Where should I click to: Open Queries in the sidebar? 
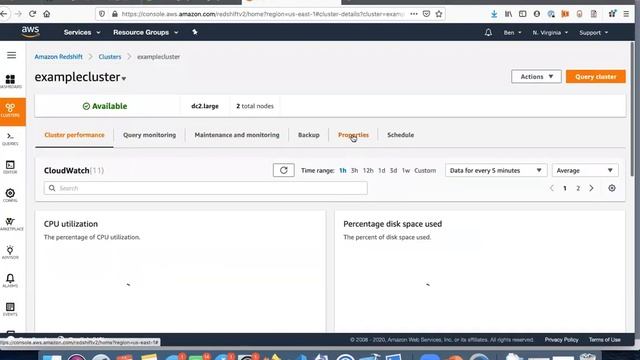coord(11,139)
